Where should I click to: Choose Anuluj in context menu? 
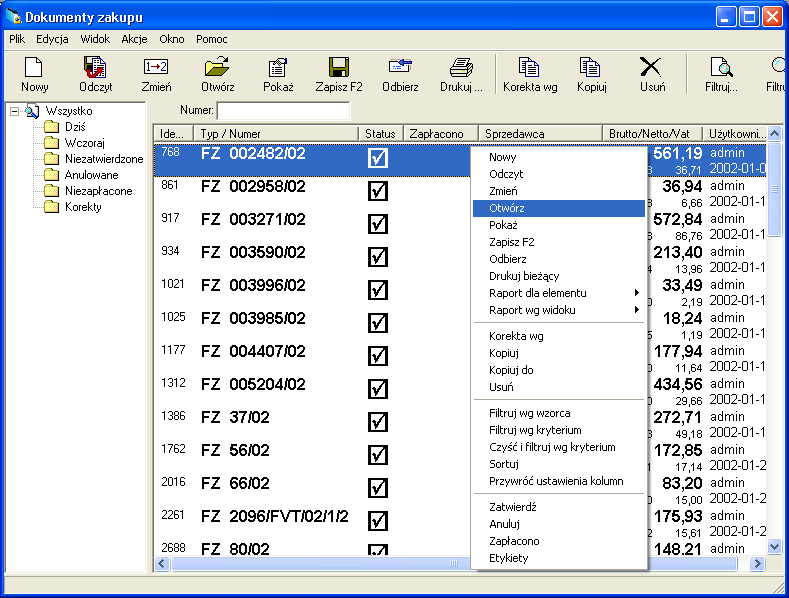click(559, 524)
